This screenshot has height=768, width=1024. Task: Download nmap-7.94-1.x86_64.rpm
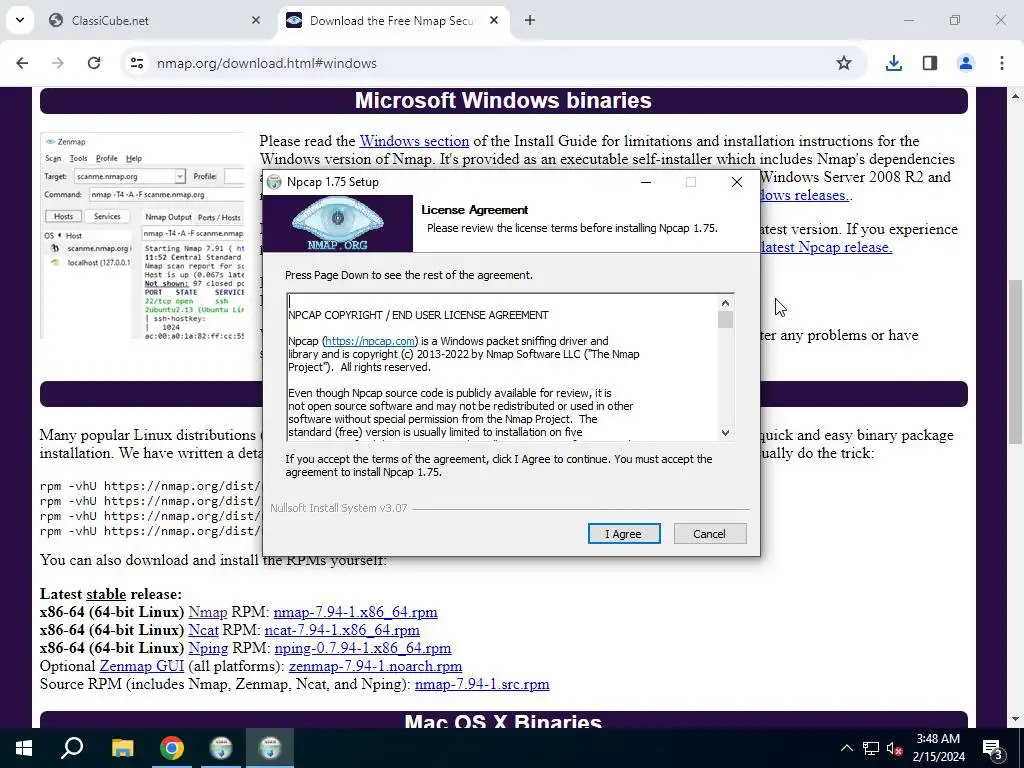(355, 612)
